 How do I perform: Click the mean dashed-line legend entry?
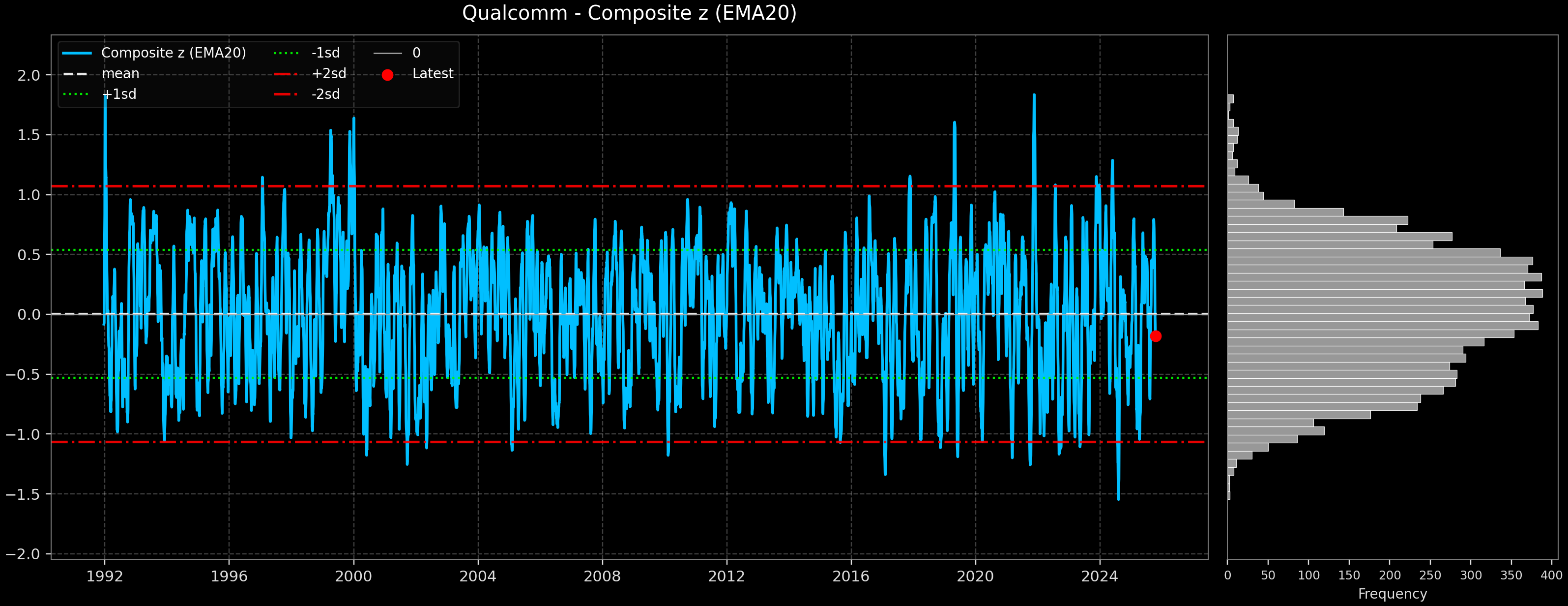(120, 74)
